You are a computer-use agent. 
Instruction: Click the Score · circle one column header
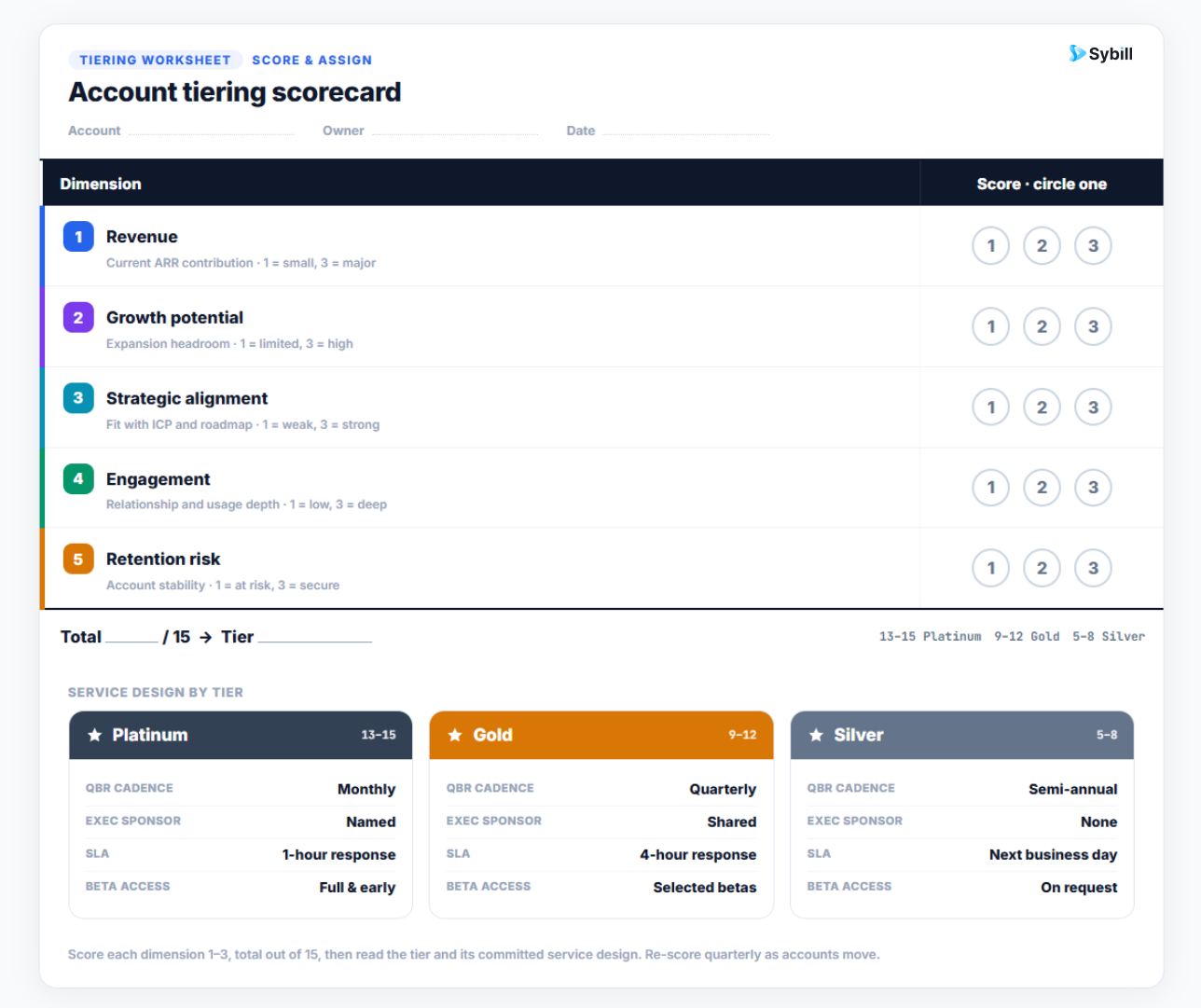click(x=1042, y=184)
